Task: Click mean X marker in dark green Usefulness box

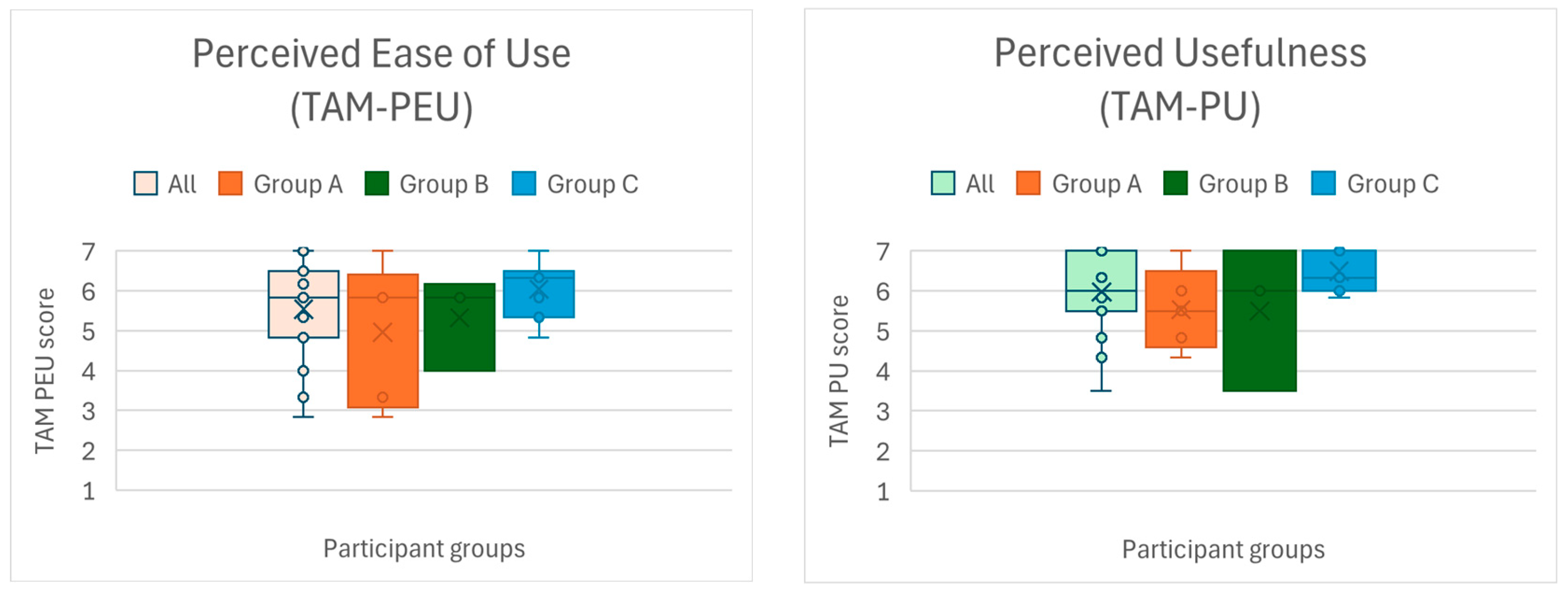Action: coord(1259,311)
